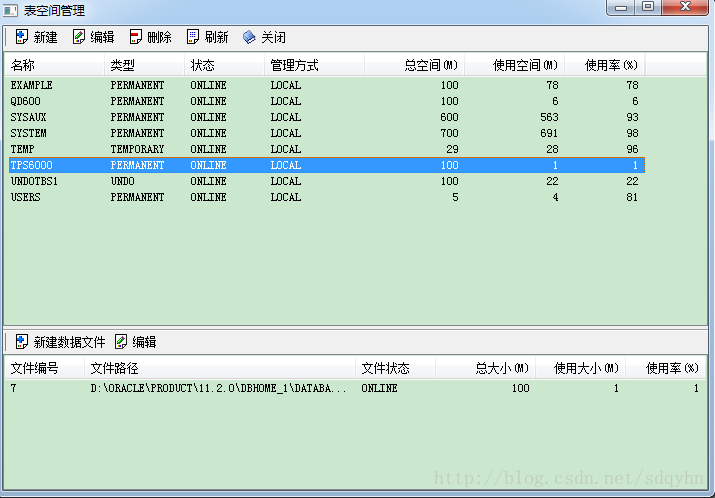This screenshot has height=498, width=715.
Task: Minimize the 表空间管理 window
Action: coord(621,7)
